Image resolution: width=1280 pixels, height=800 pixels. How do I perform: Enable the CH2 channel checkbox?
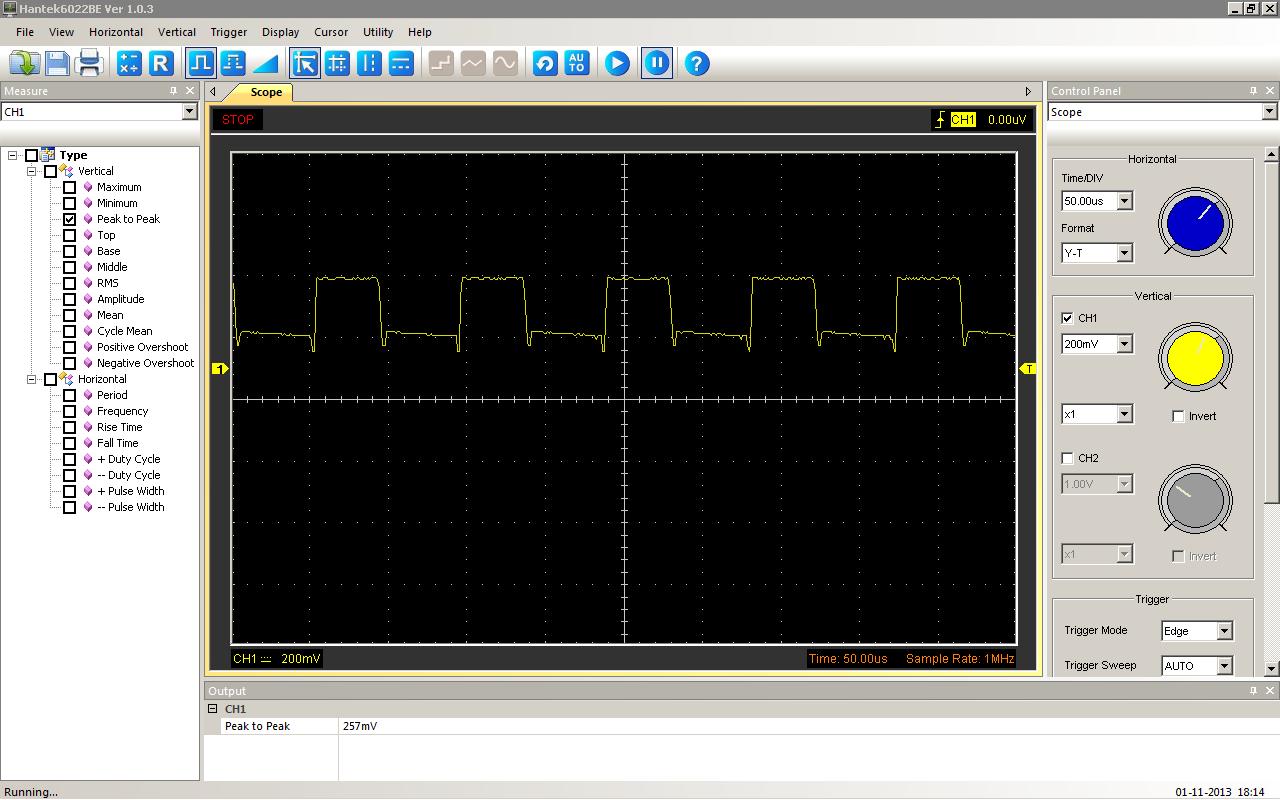point(1067,458)
